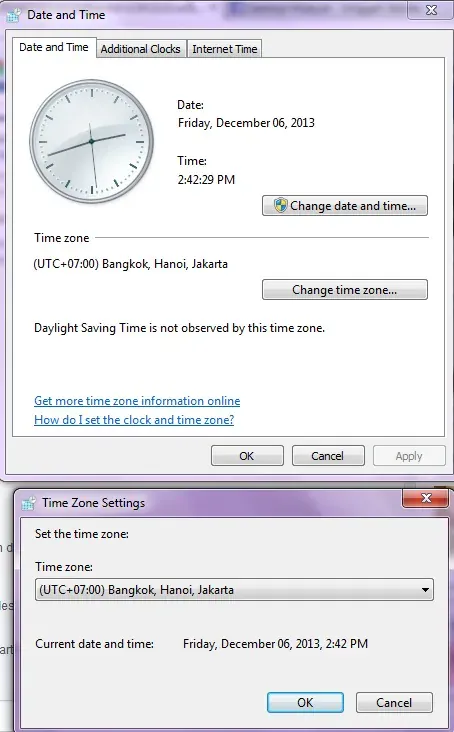Select the Date and Time tab
This screenshot has width=454, height=732.
pyautogui.click(x=54, y=47)
